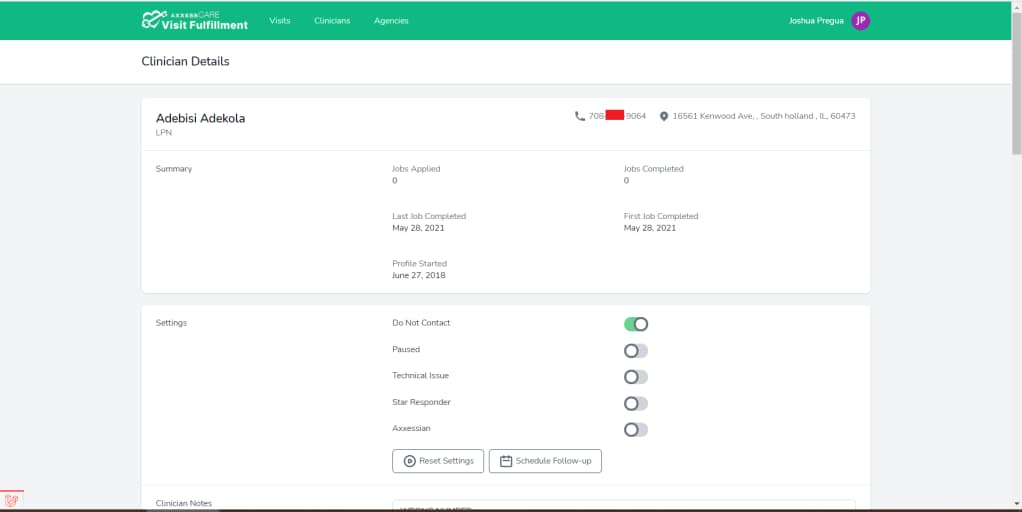Go to the Clinicians page
Viewport: 1022px width, 512px height.
(x=332, y=21)
